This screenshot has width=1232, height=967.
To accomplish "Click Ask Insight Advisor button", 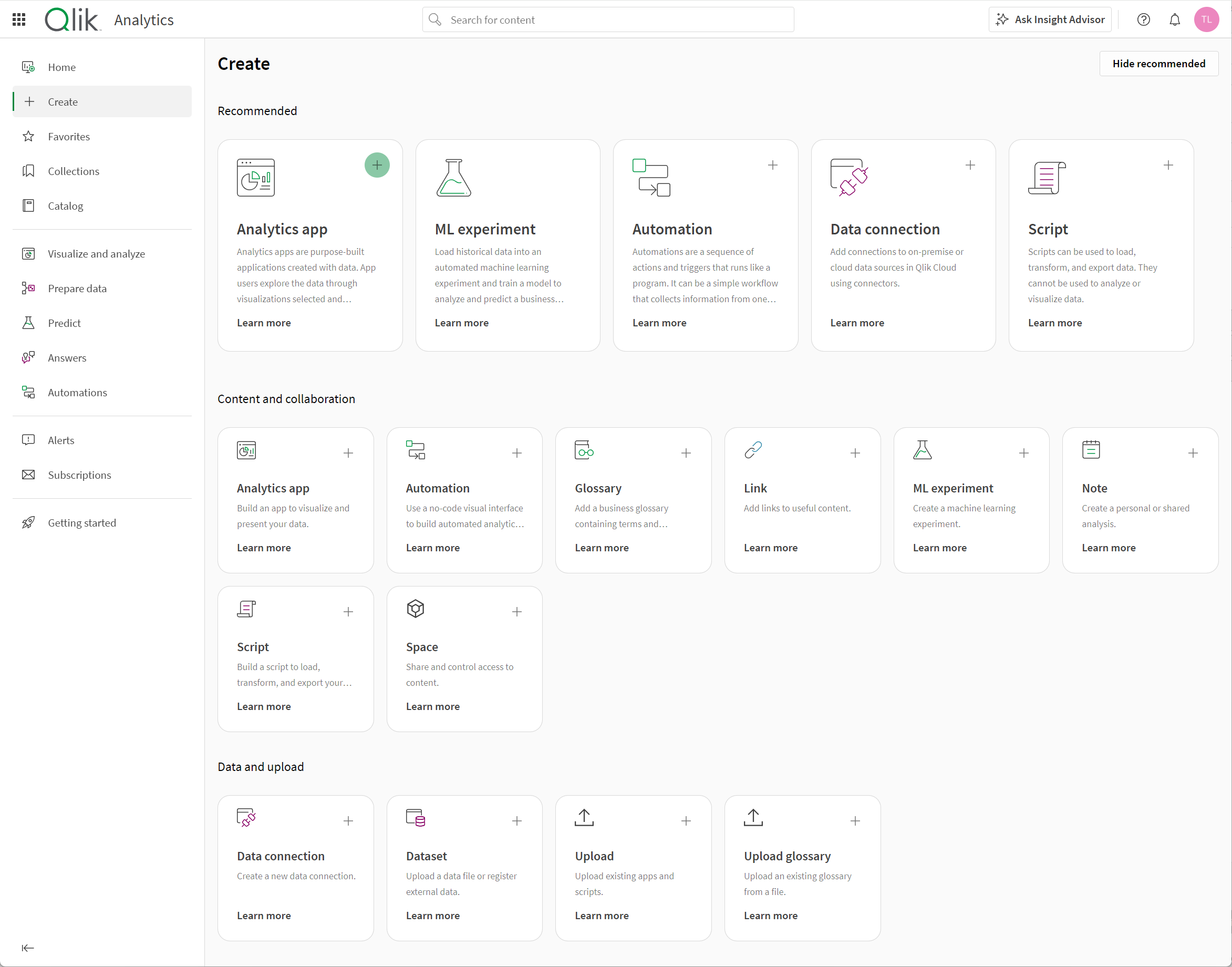I will (x=1052, y=20).
